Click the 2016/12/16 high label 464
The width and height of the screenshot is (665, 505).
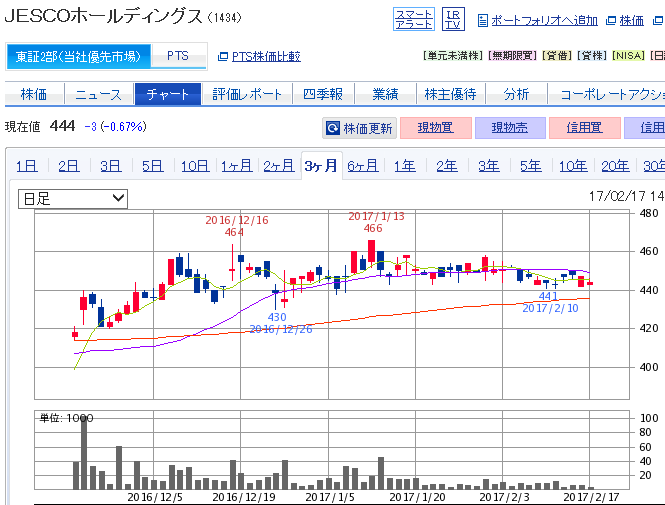[x=234, y=232]
